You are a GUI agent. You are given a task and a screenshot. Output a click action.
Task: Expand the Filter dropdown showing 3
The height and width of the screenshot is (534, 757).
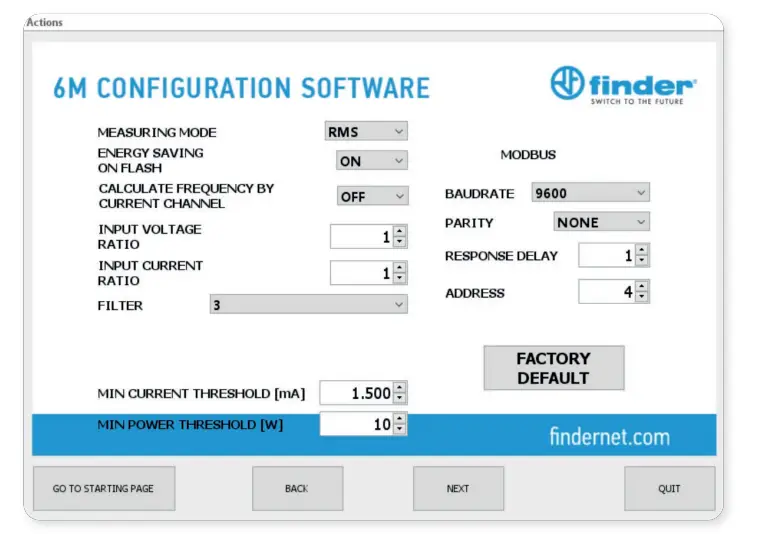[308, 305]
